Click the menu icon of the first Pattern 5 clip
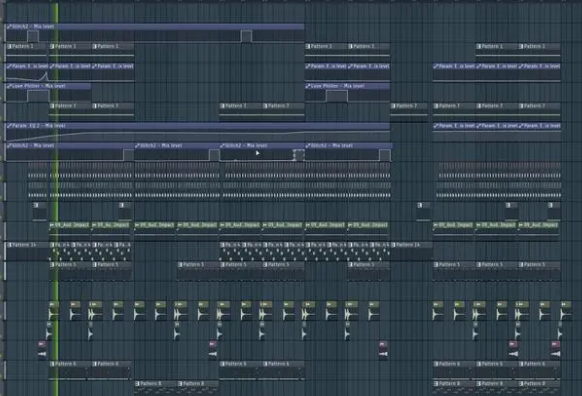582x396 pixels. click(x=52, y=265)
